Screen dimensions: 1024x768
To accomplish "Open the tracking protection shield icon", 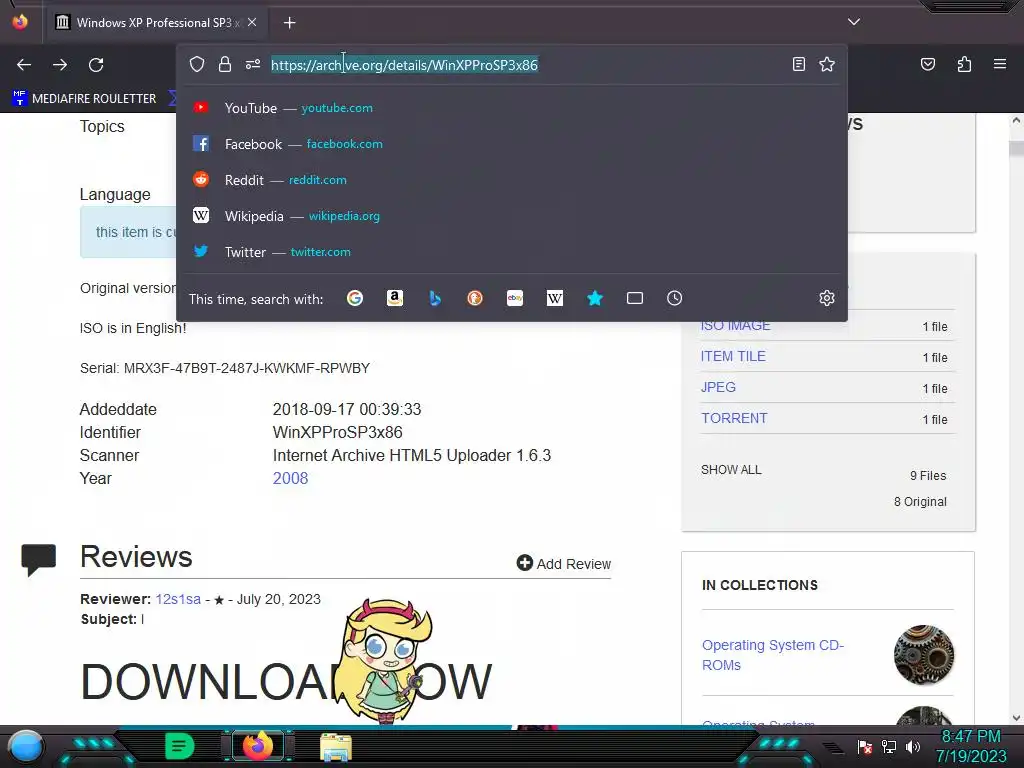I will 197,64.
